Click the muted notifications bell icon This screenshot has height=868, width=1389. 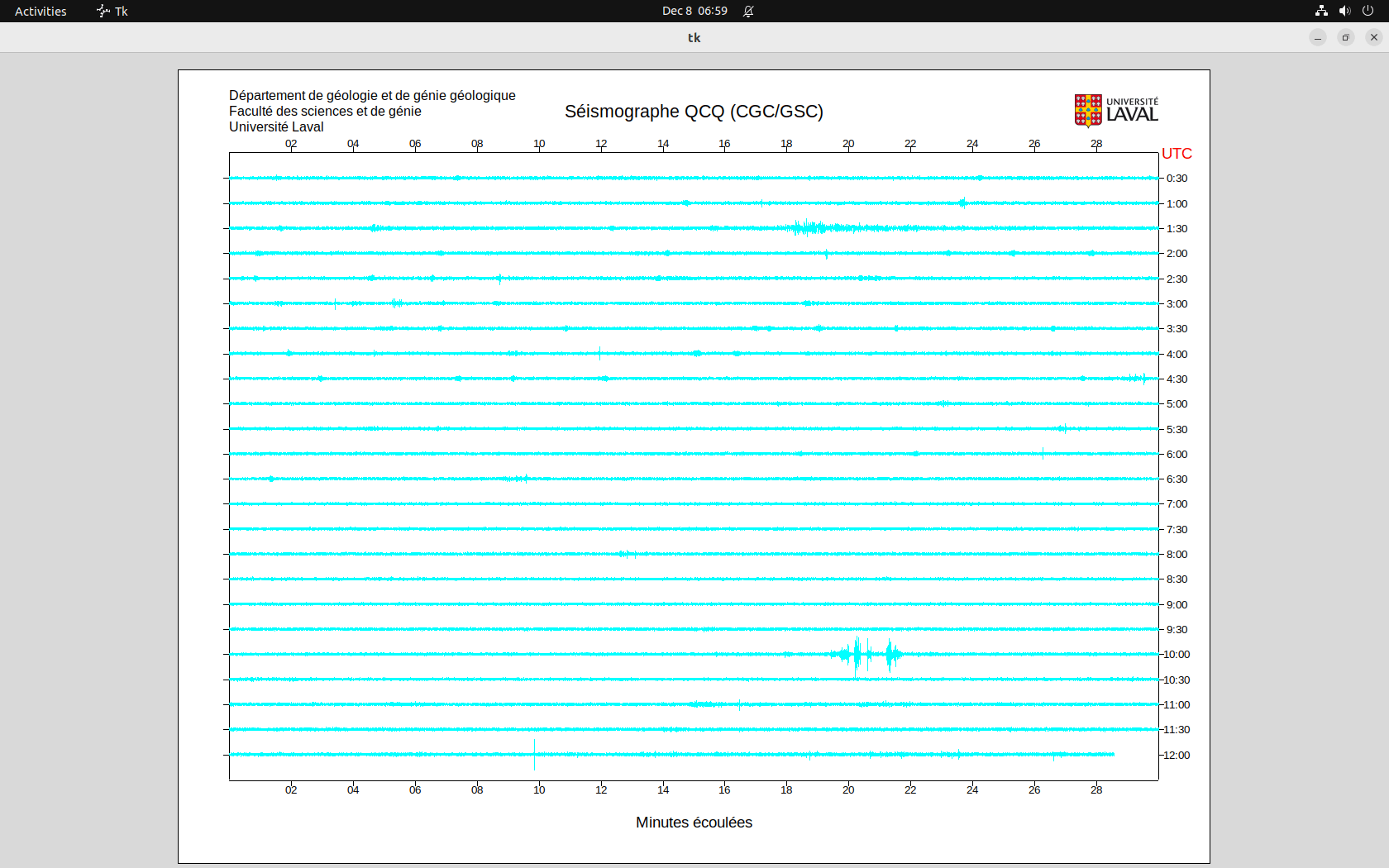click(748, 11)
